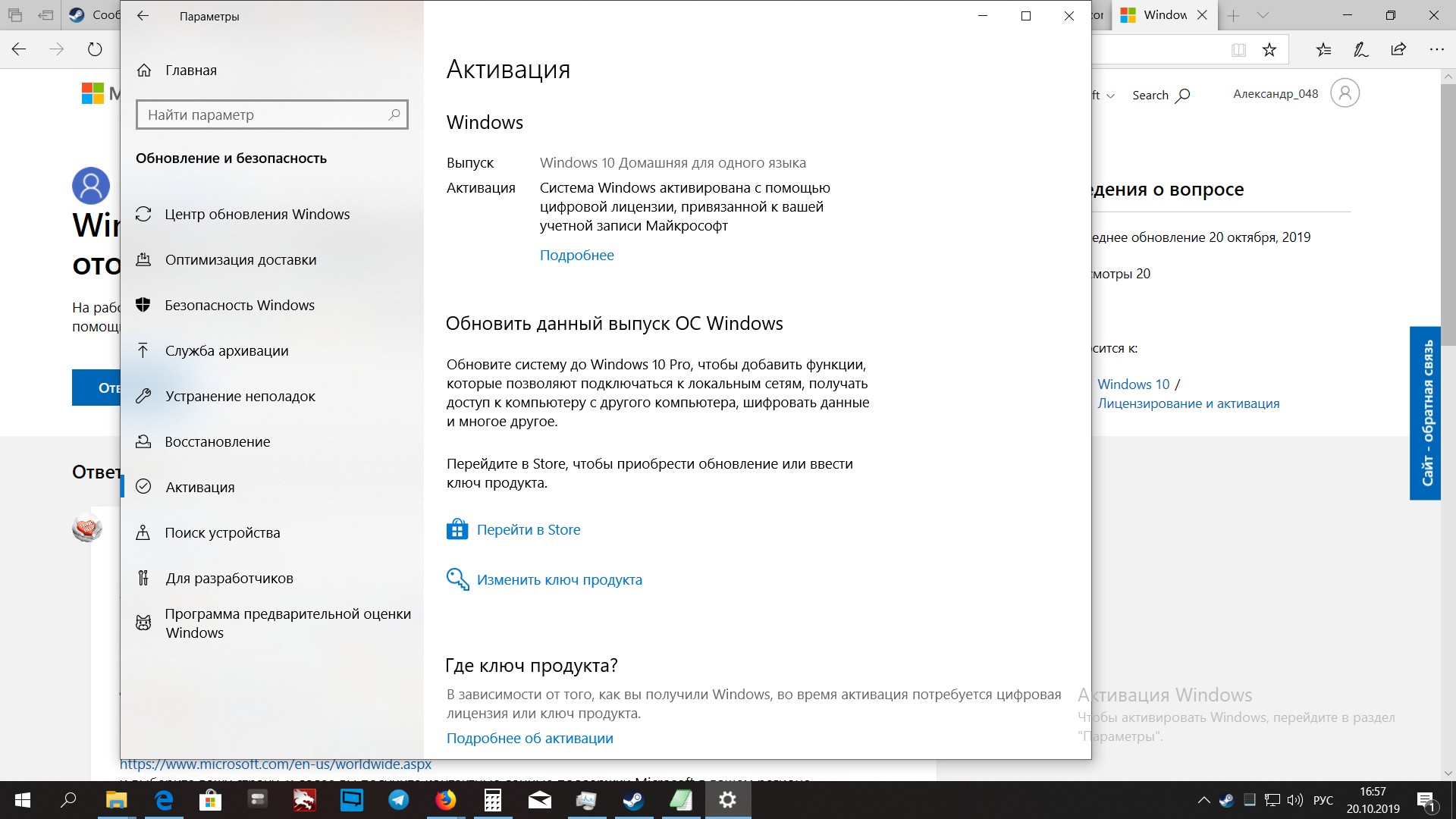Toggle Windows Firewall protection setting

[x=240, y=304]
